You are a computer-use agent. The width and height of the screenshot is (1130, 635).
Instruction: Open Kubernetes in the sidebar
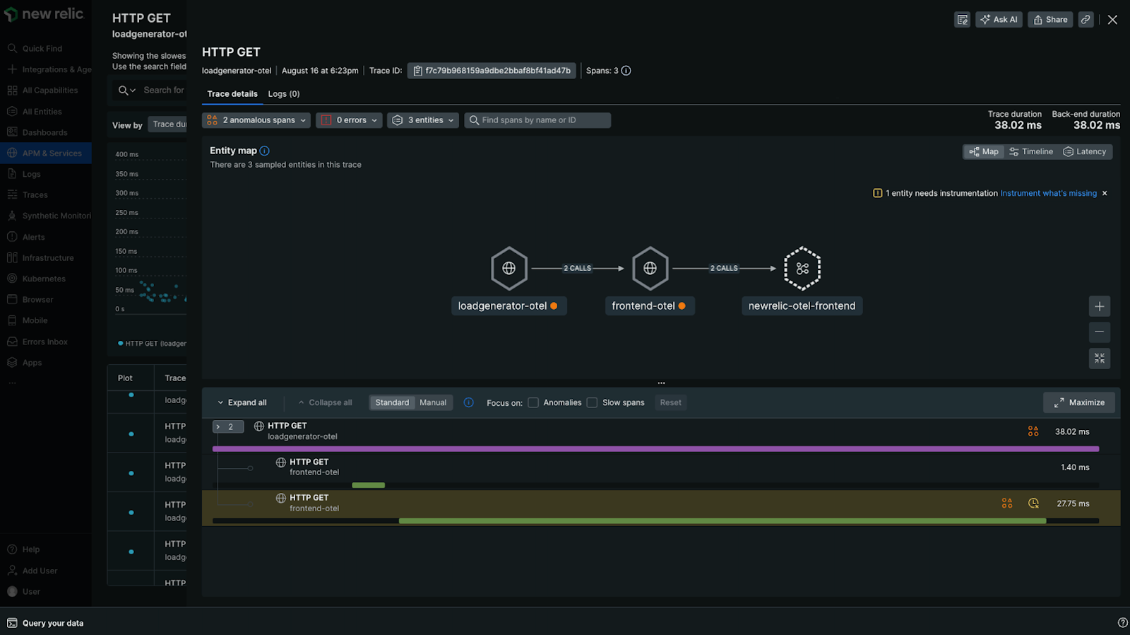[x=43, y=278]
